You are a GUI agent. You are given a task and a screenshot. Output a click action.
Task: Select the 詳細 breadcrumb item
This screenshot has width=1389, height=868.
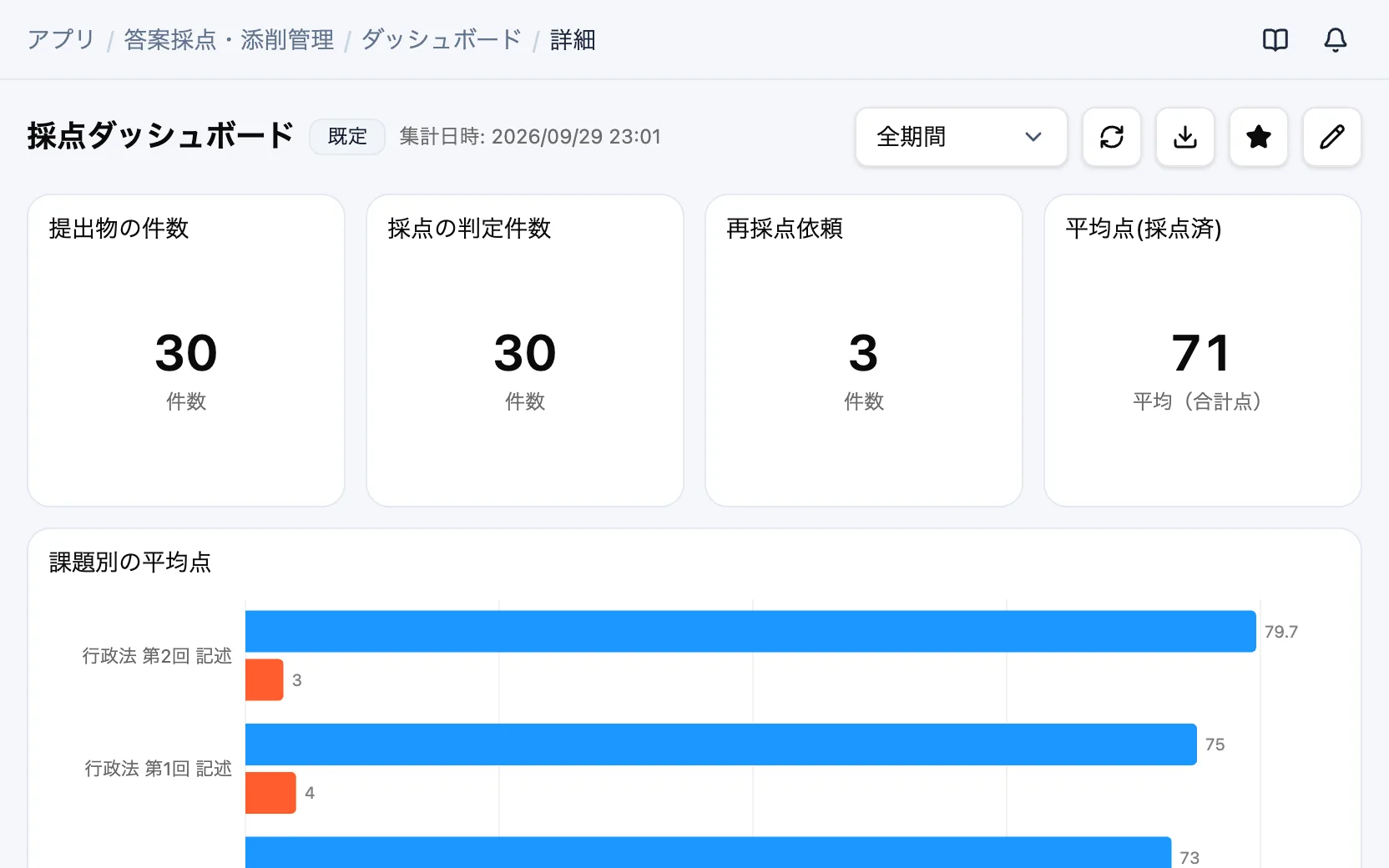point(573,39)
